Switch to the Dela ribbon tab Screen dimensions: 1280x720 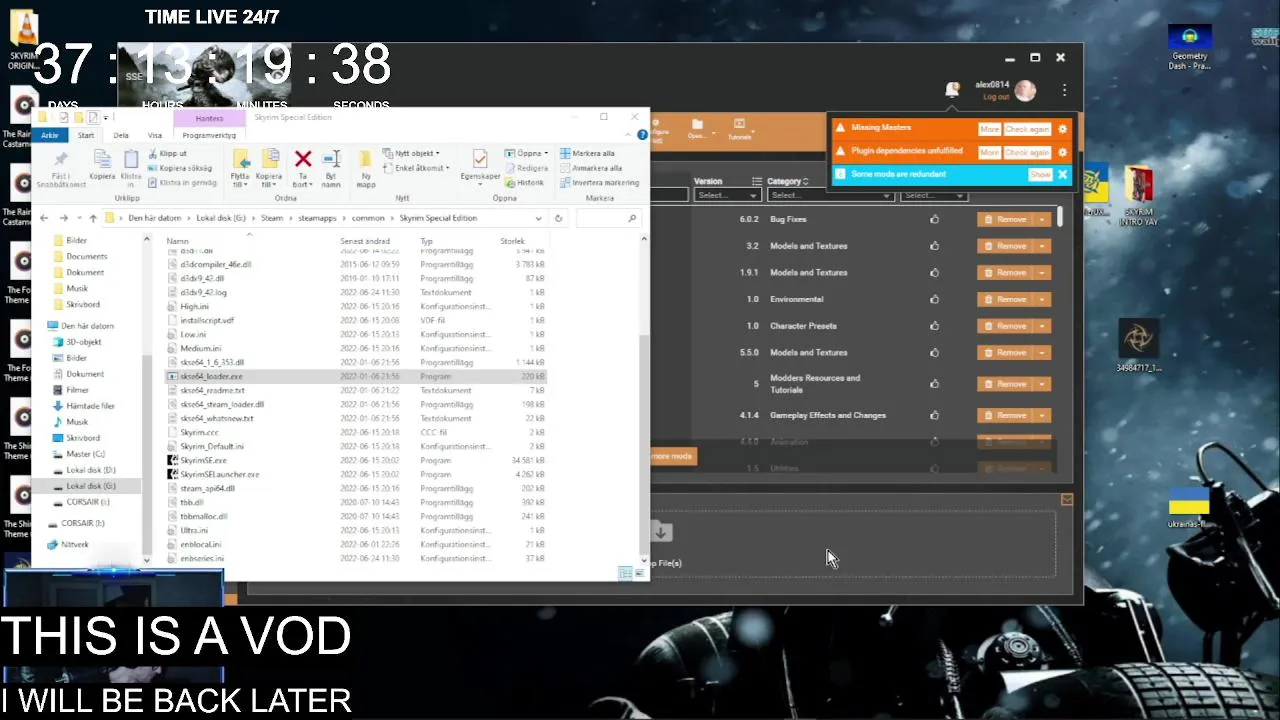pos(121,135)
